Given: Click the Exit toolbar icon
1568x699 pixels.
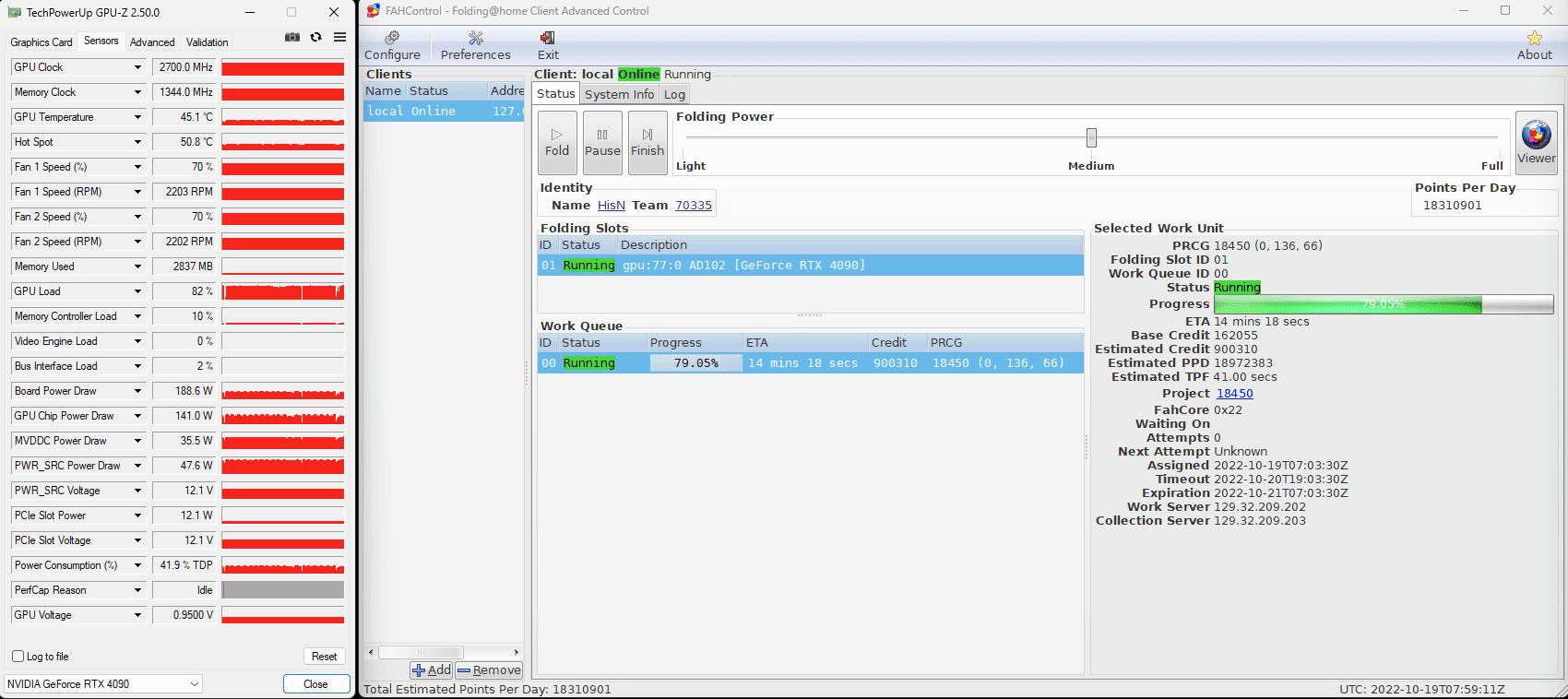Looking at the screenshot, I should coord(548,45).
